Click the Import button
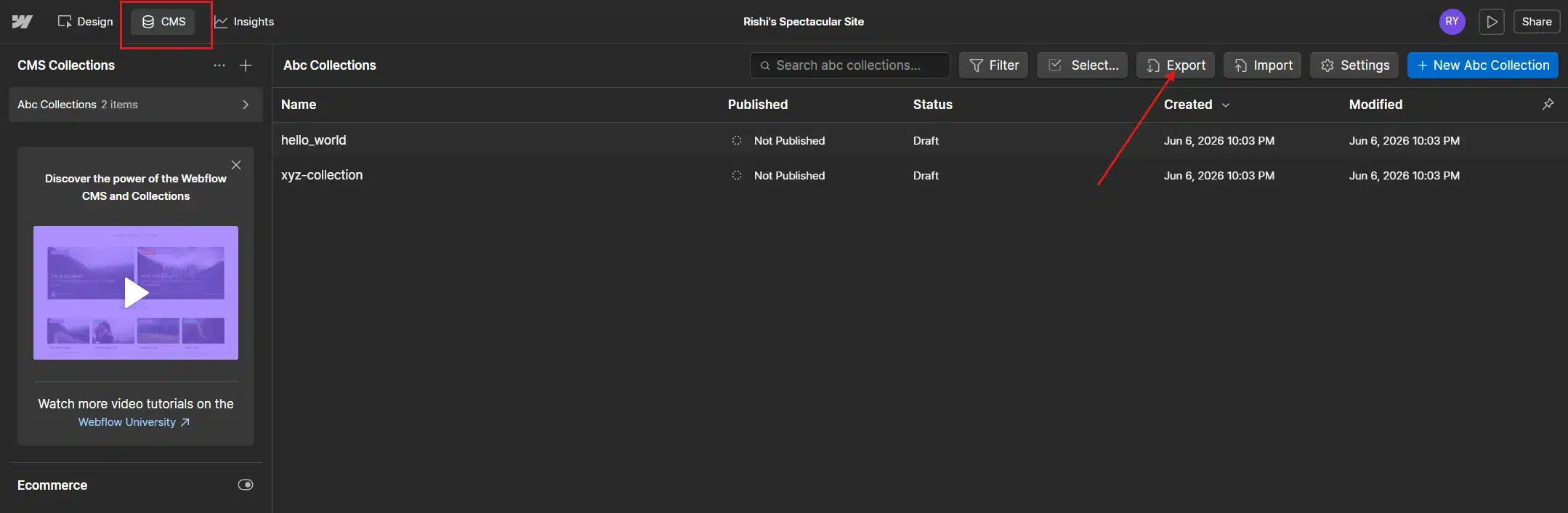Screen dimensions: 1568x513 (1262, 65)
